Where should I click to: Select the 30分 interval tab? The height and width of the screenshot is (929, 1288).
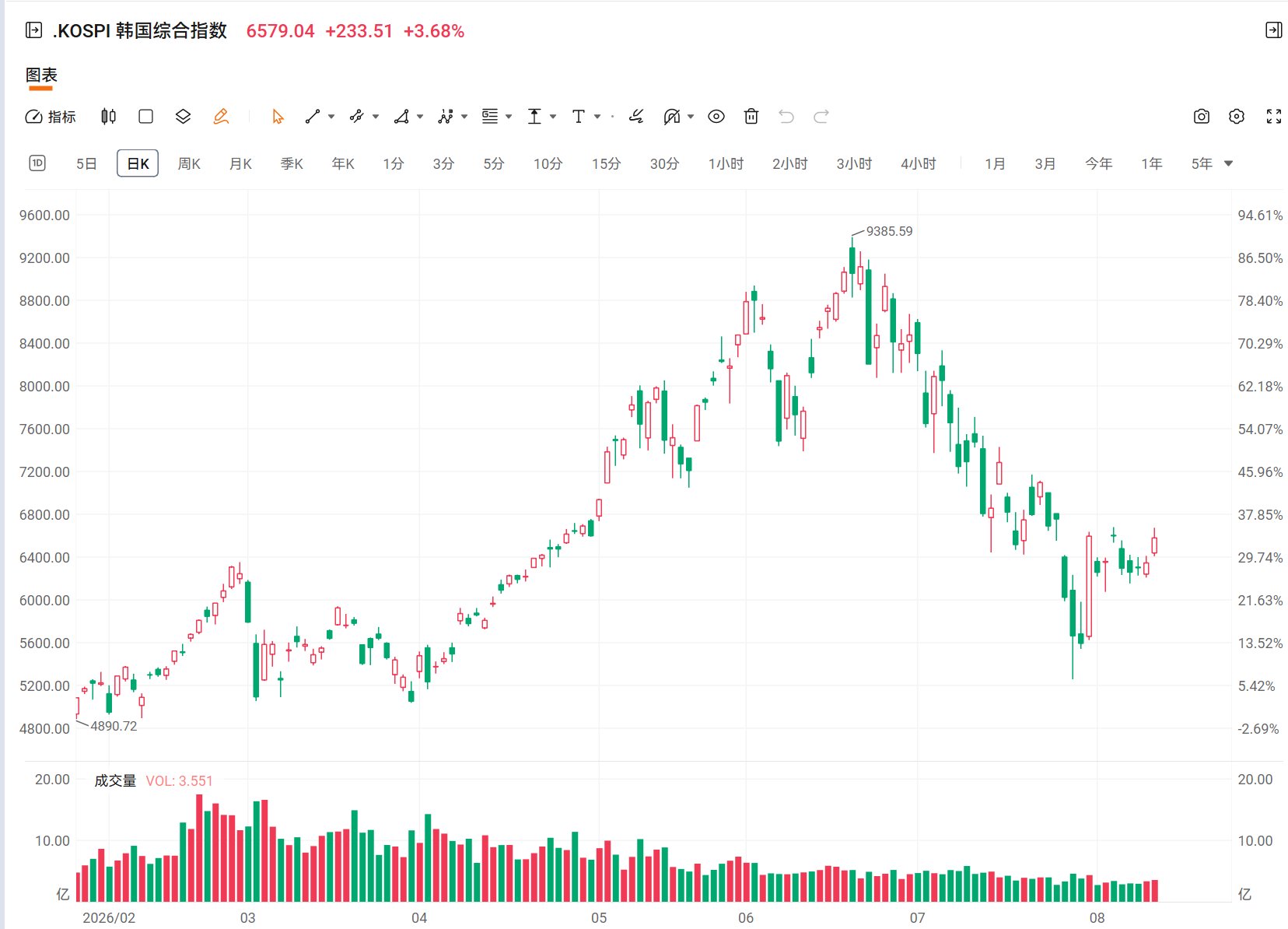point(664,163)
